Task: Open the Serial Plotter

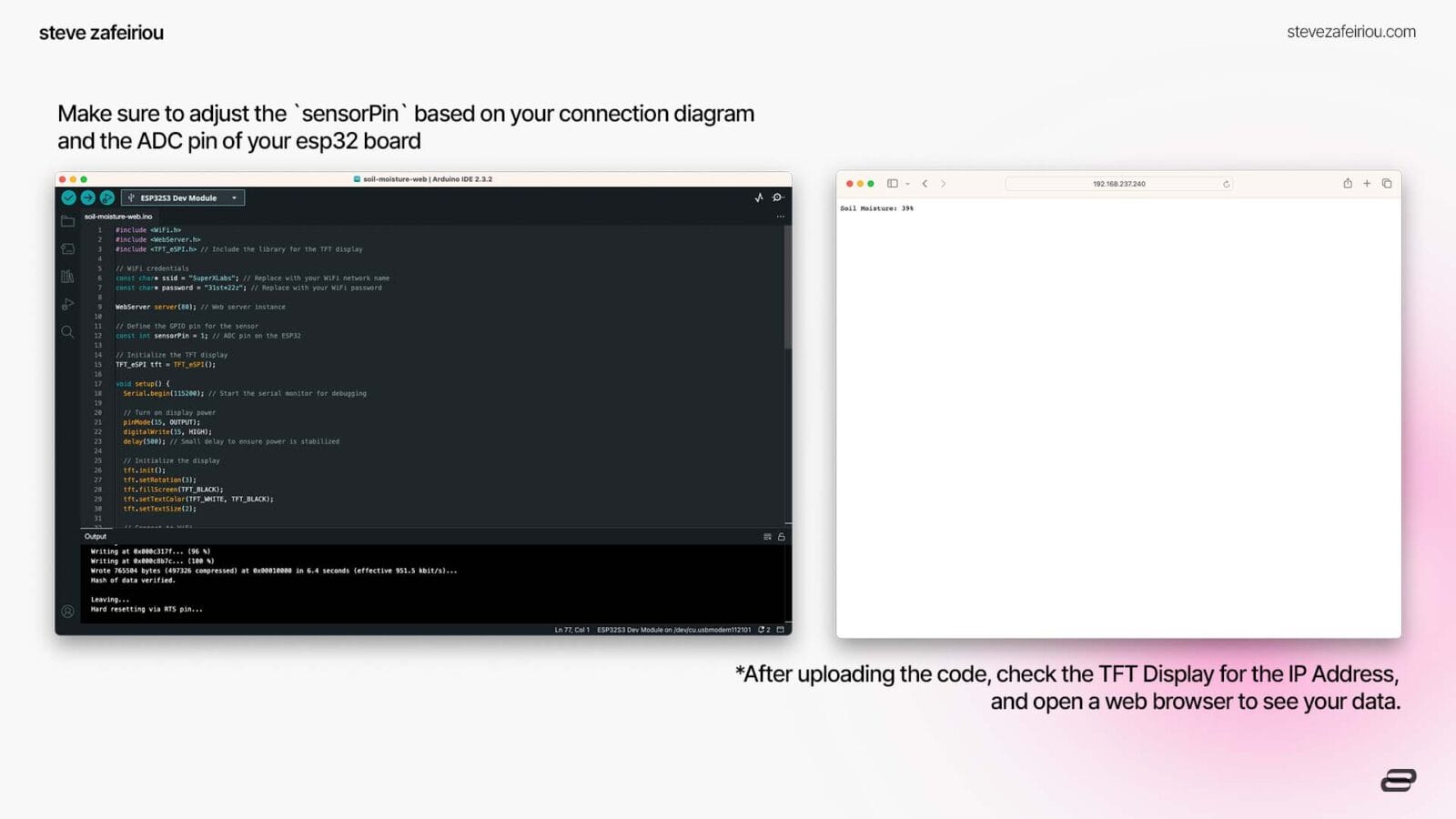Action: [x=759, y=197]
